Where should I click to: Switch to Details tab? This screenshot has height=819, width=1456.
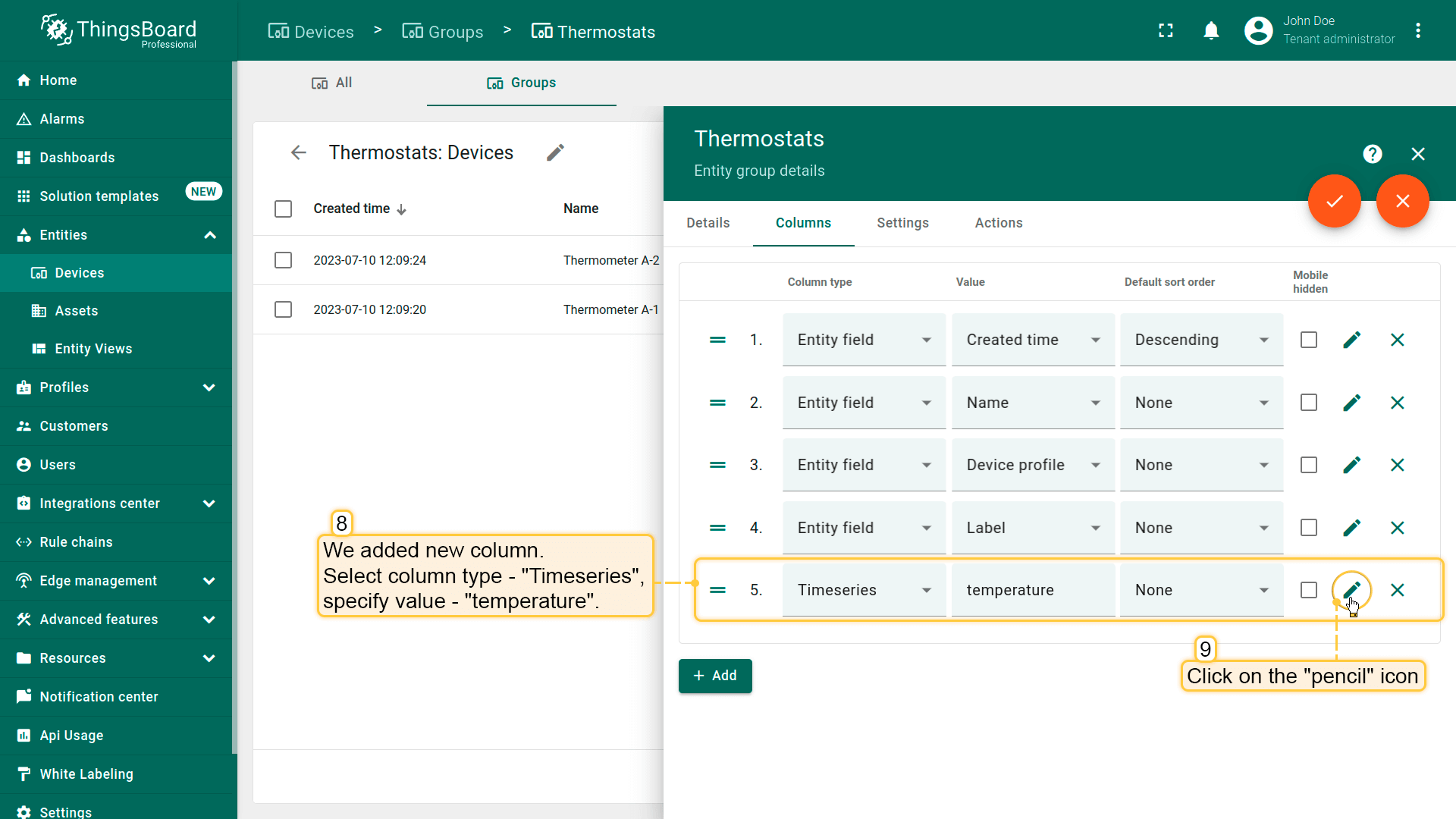pos(708,223)
